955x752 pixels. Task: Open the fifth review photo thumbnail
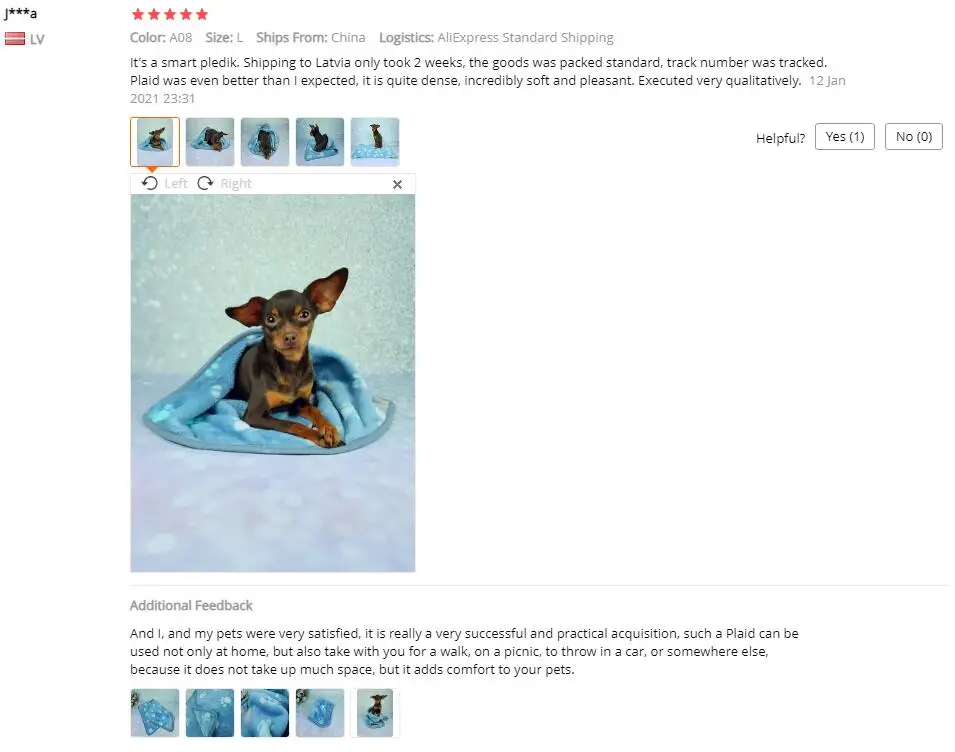[x=375, y=142]
